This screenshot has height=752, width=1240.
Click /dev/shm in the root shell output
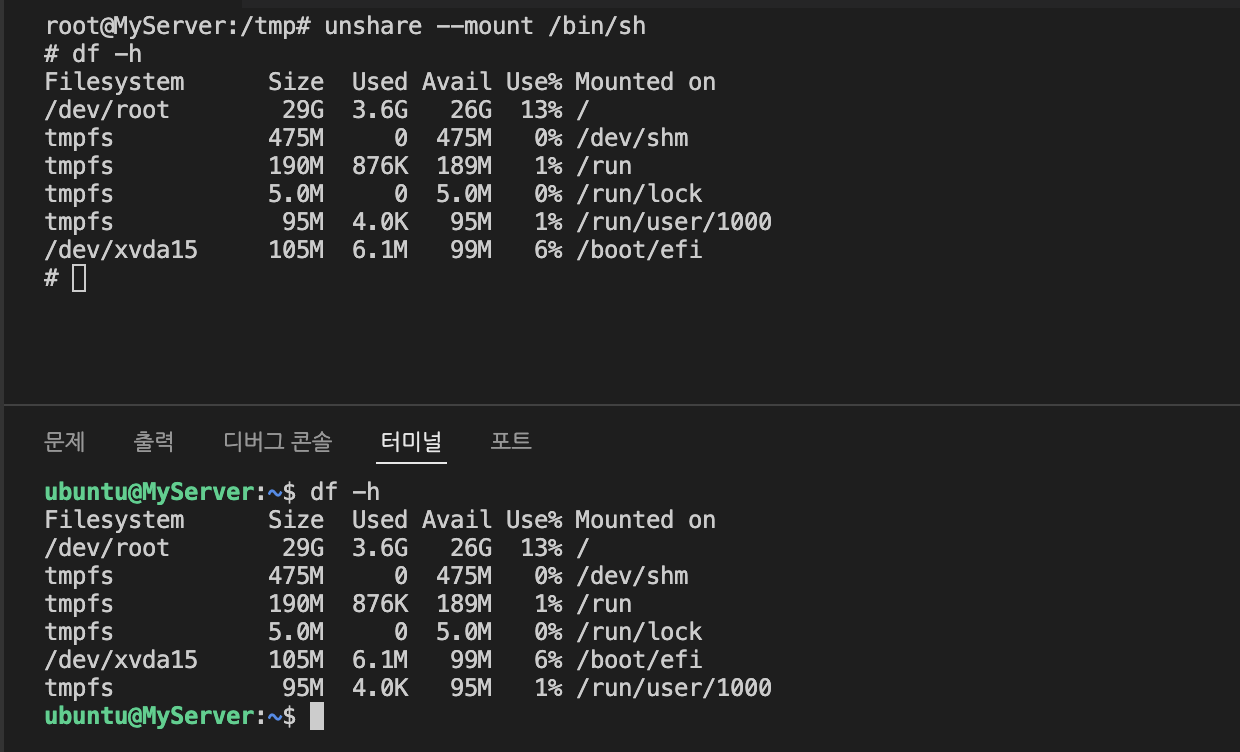632,138
